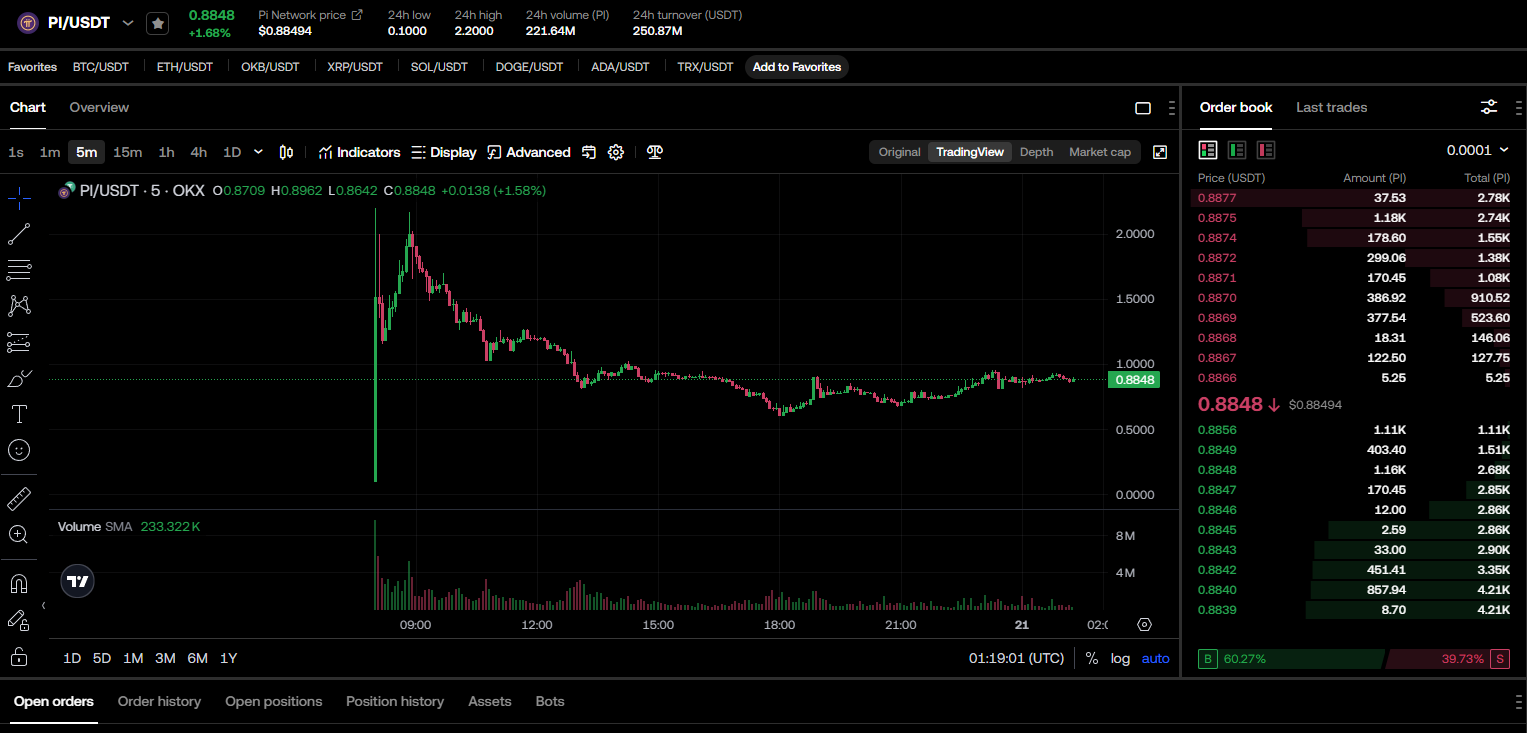Click Add to Favorites button
The image size is (1527, 733).
(x=797, y=67)
